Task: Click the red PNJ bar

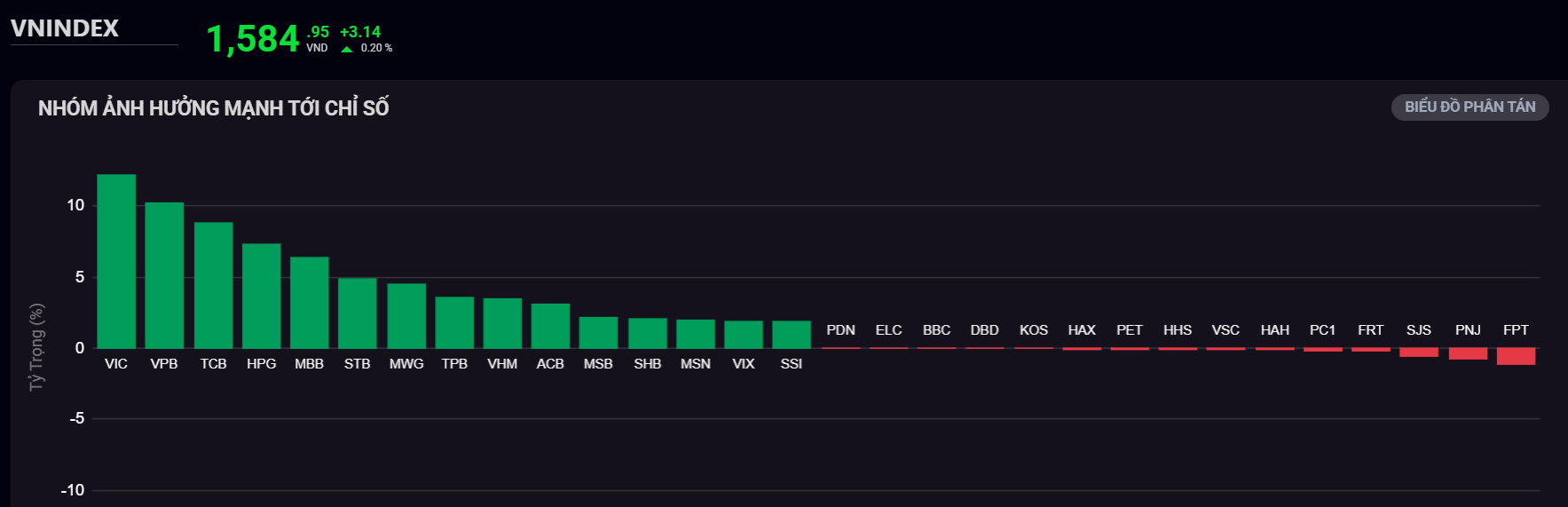Action: 1468,353
